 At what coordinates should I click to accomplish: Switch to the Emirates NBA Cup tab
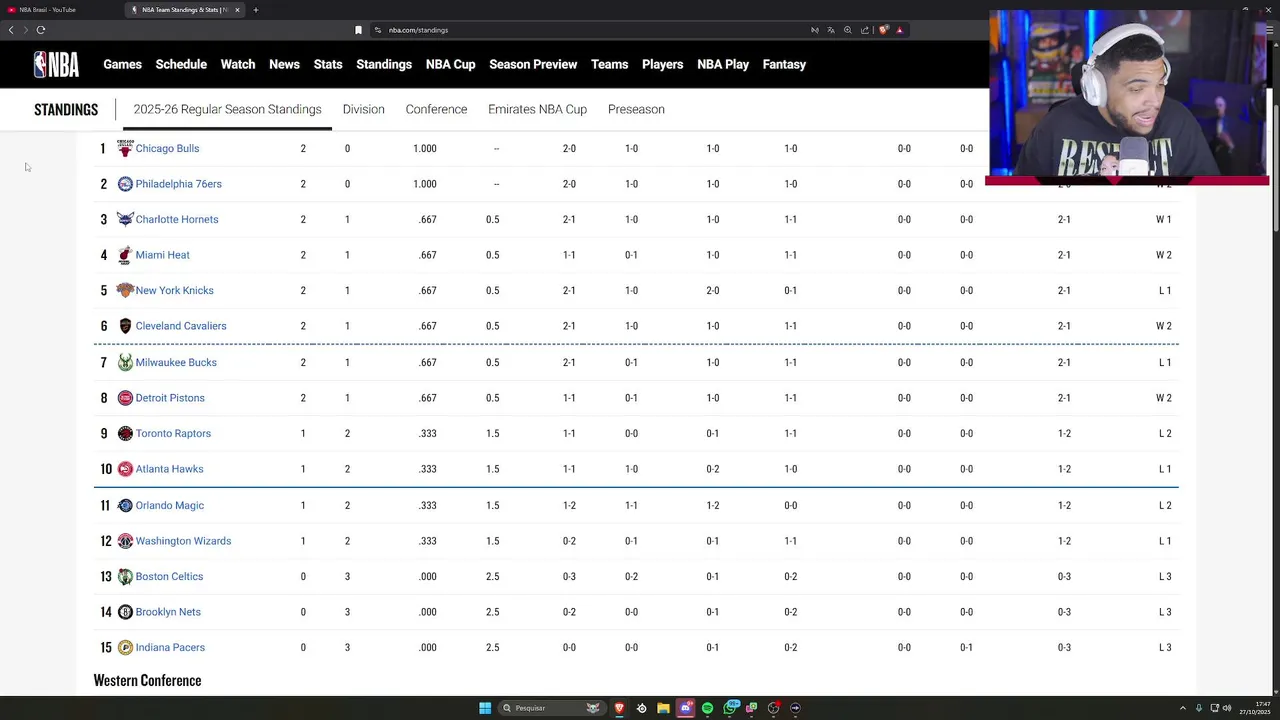[x=537, y=109]
